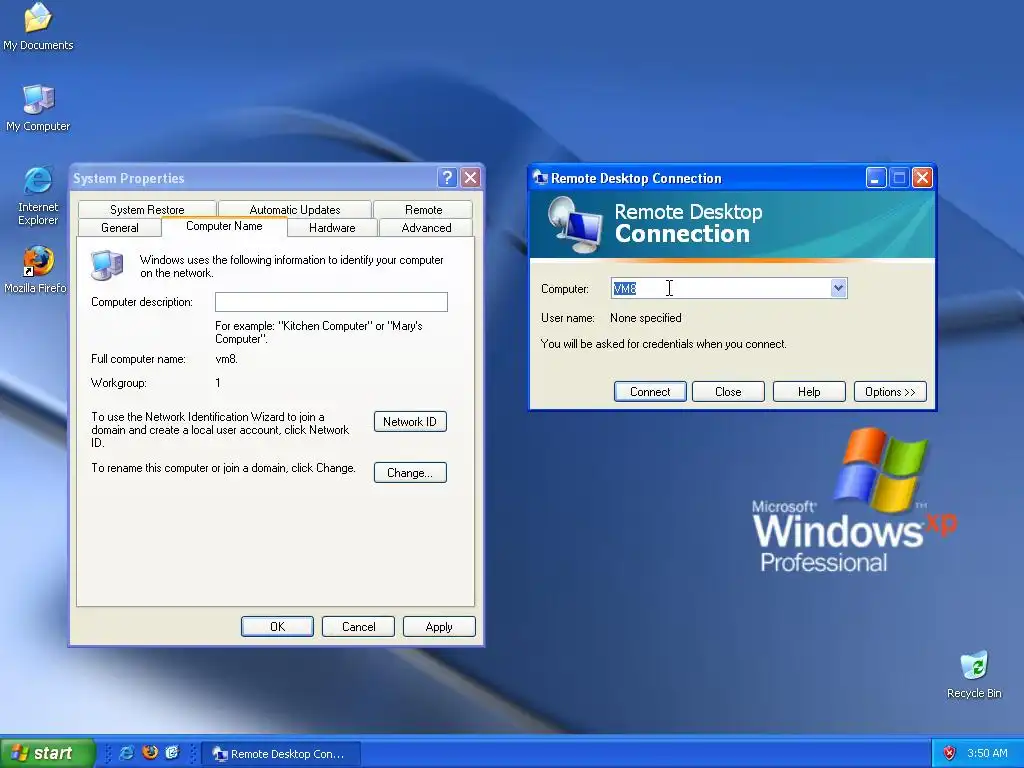1024x768 pixels.
Task: Select the Computer Name tab
Action: [224, 226]
